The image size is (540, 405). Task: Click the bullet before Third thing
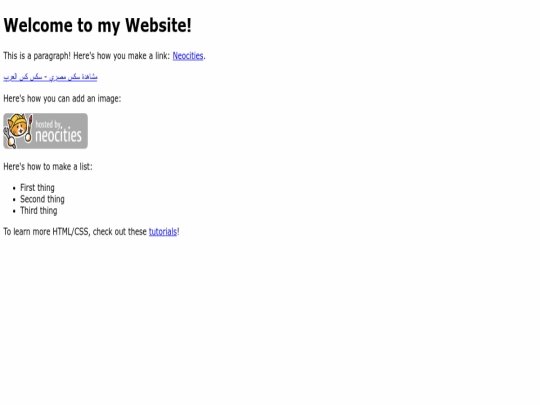tap(14, 211)
